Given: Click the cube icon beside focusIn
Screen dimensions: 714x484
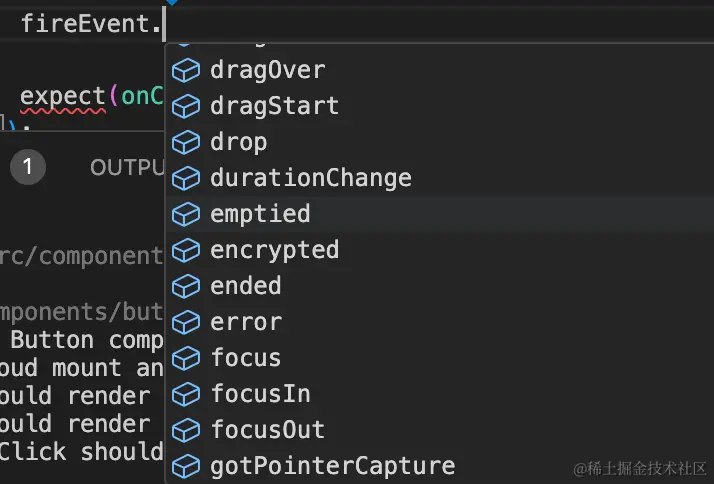Looking at the screenshot, I should 186,394.
